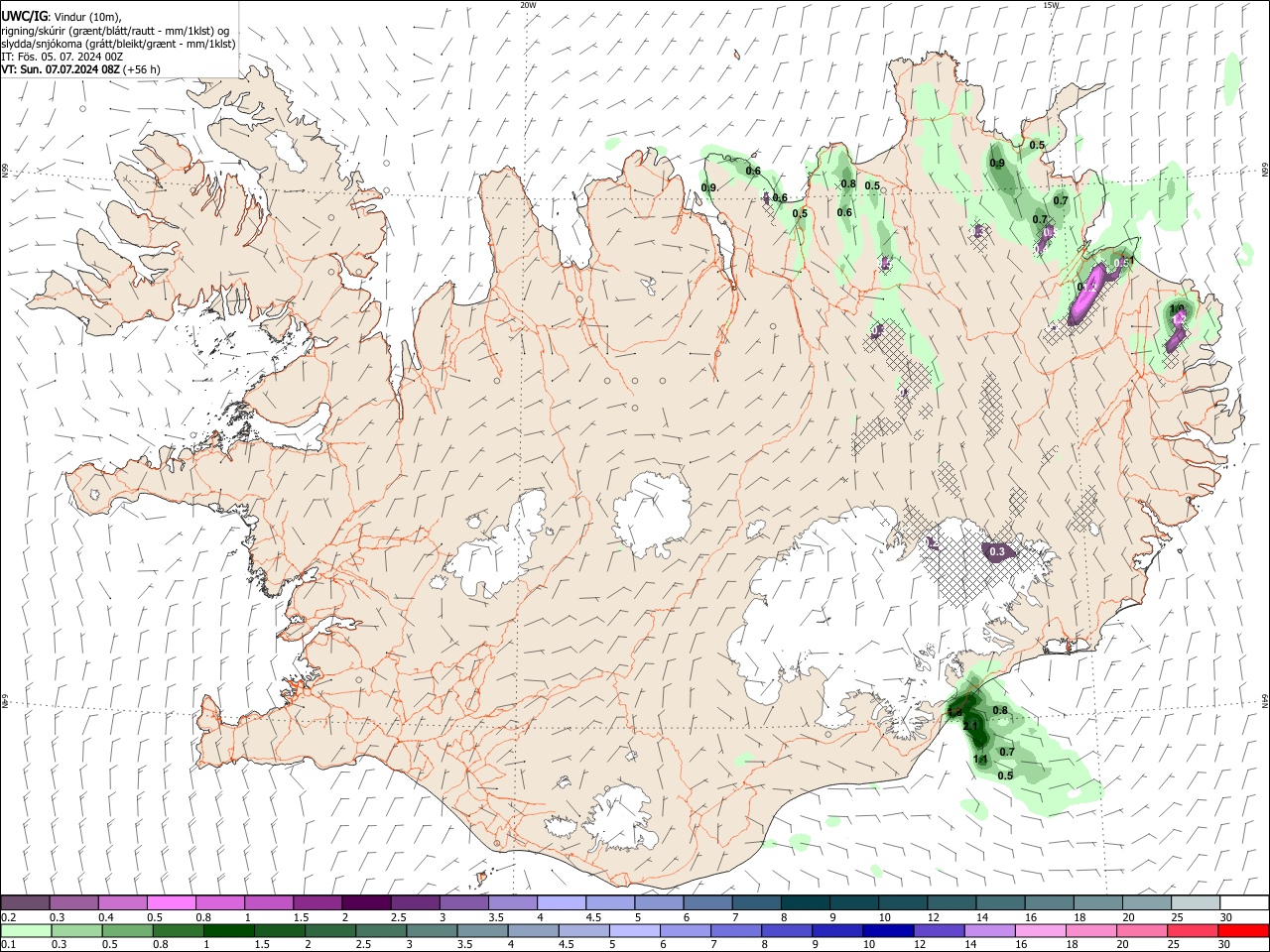Pick the dusky purple 0.2 swatch in upper legend
The width and height of the screenshot is (1270, 952).
click(26, 902)
